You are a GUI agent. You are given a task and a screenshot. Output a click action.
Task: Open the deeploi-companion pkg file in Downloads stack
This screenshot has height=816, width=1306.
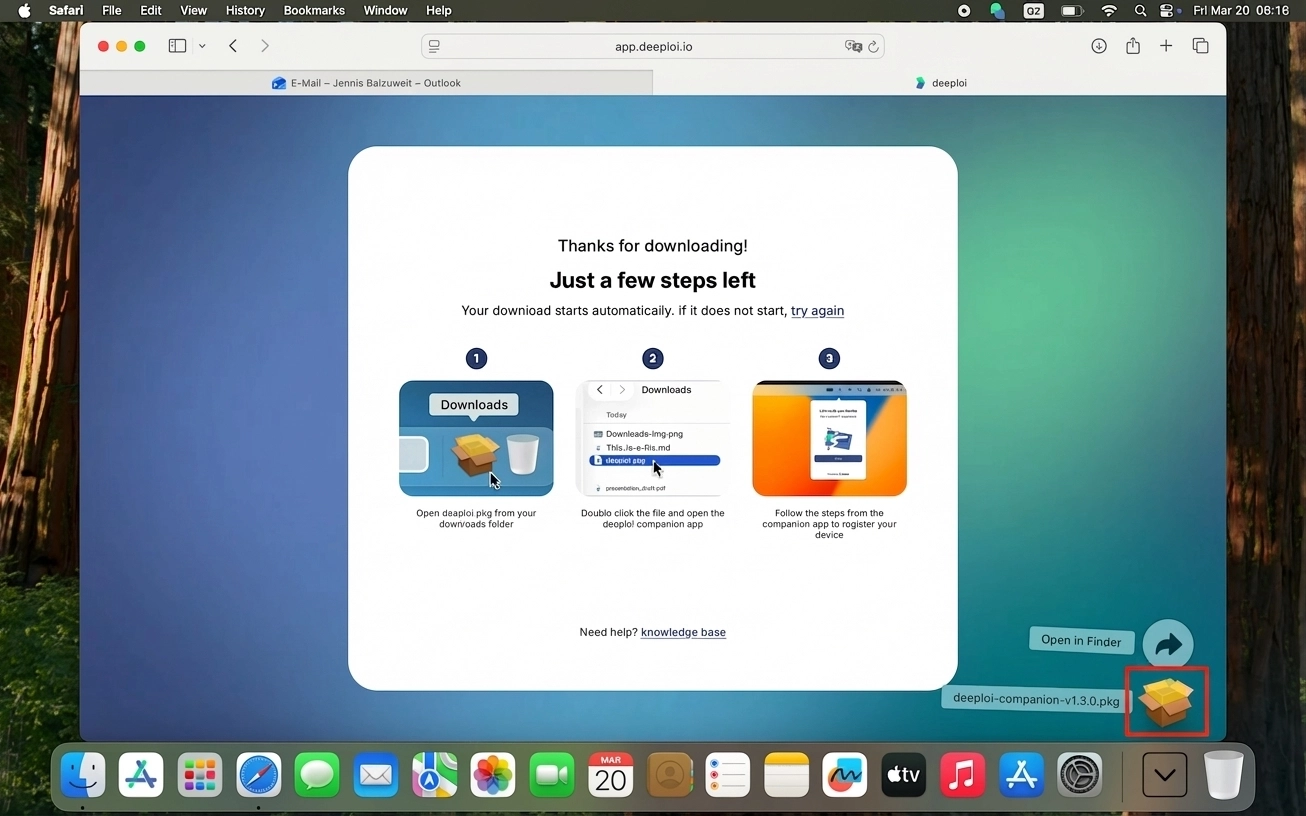pos(1166,701)
